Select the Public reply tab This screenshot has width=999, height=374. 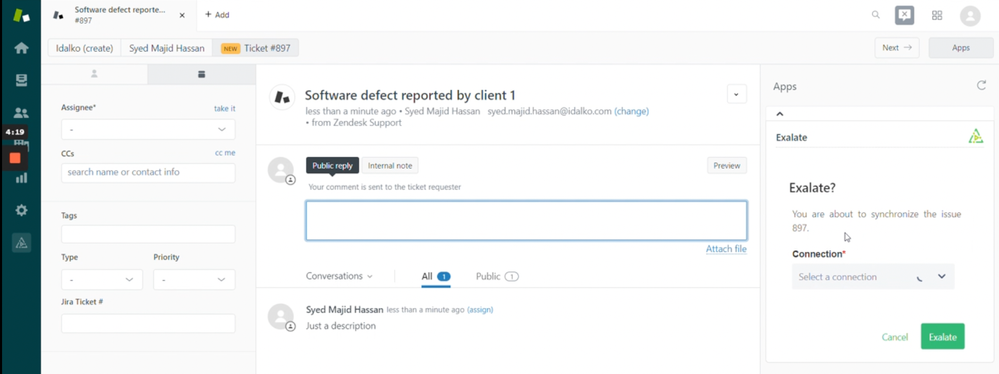coord(332,166)
